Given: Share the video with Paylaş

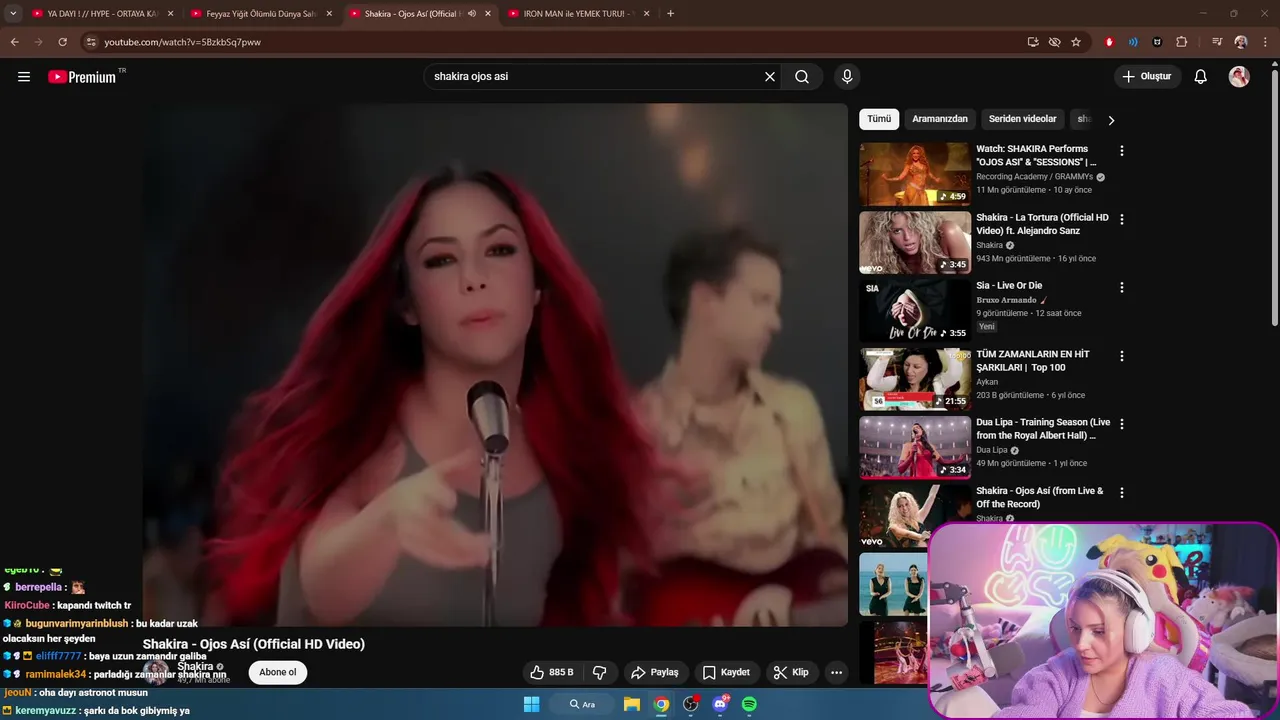Looking at the screenshot, I should [x=655, y=672].
